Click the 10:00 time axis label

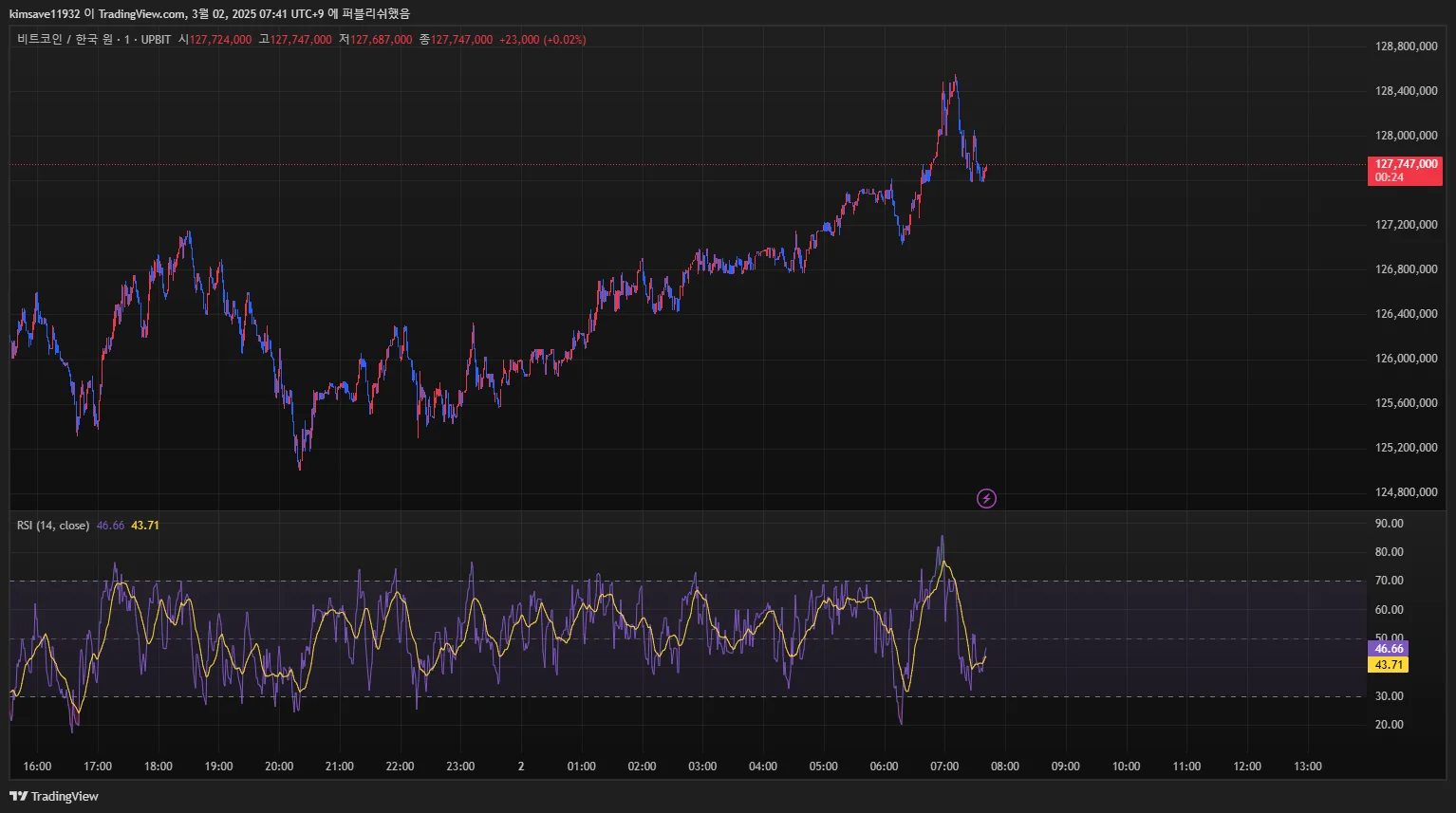1127,767
